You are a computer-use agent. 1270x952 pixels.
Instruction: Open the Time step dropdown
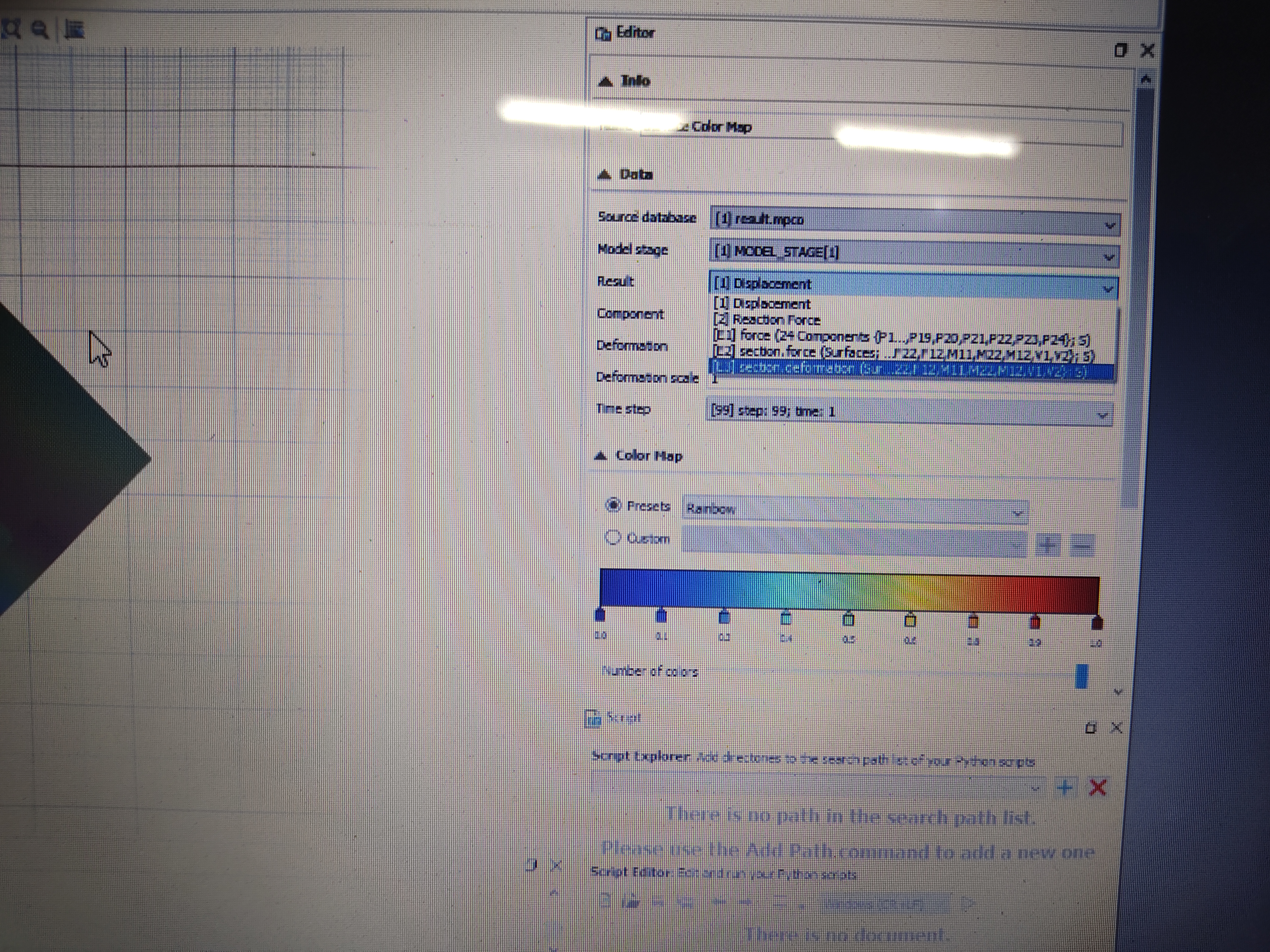[x=909, y=412]
